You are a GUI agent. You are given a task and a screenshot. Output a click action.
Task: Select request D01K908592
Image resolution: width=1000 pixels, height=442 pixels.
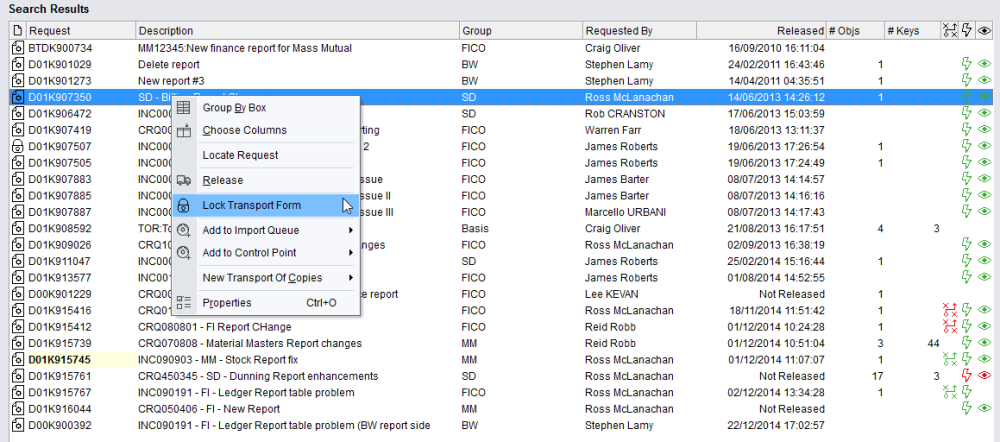click(60, 228)
